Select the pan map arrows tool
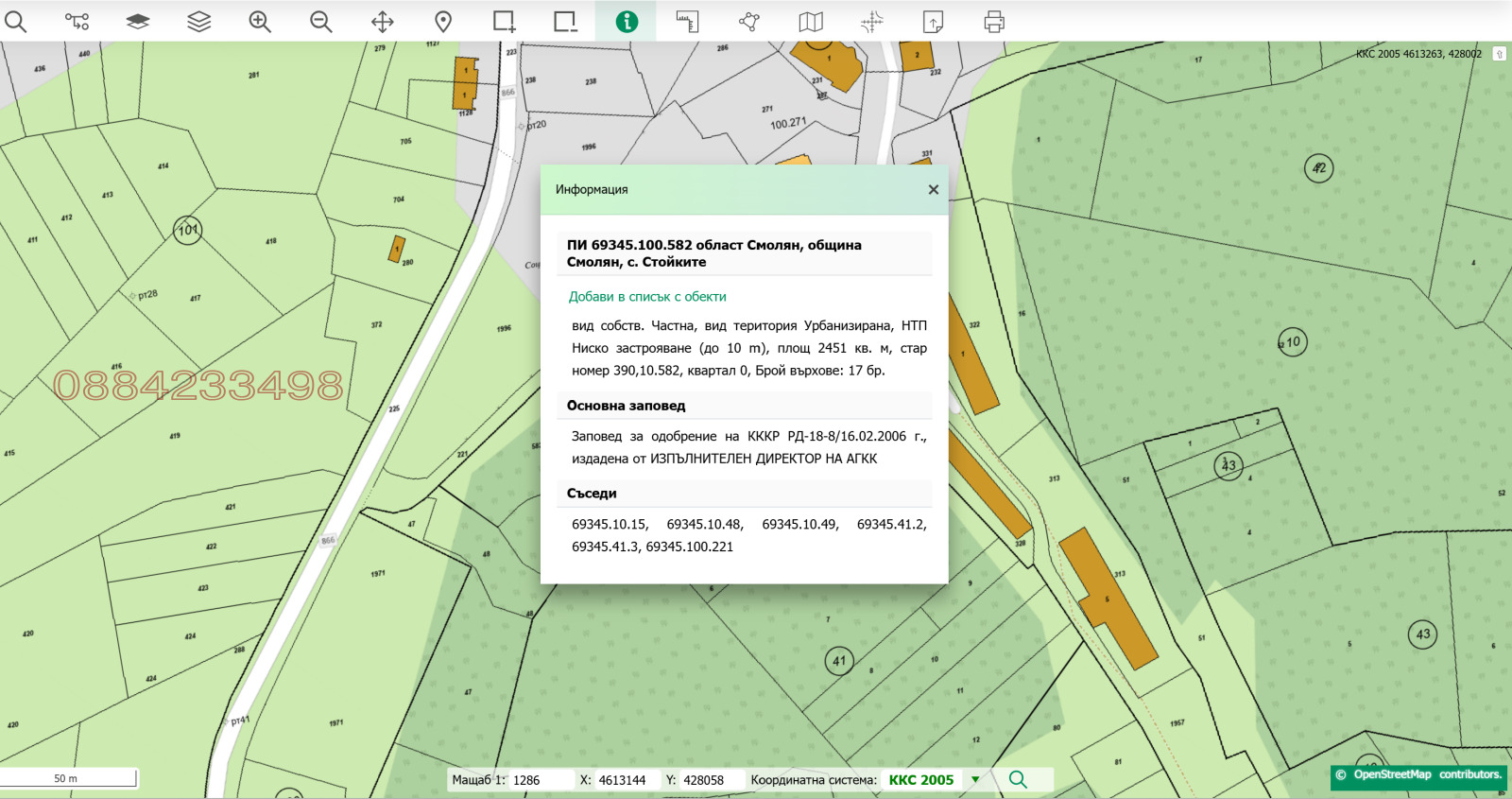 382,21
